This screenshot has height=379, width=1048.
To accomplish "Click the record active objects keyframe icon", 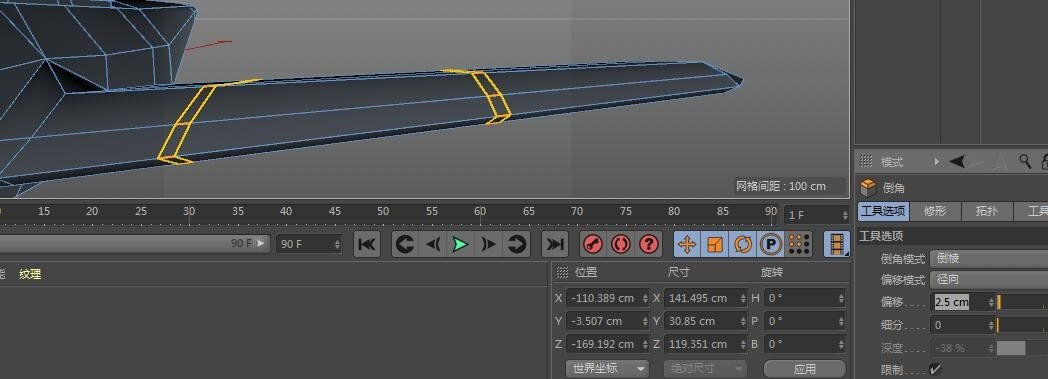I will click(592, 244).
